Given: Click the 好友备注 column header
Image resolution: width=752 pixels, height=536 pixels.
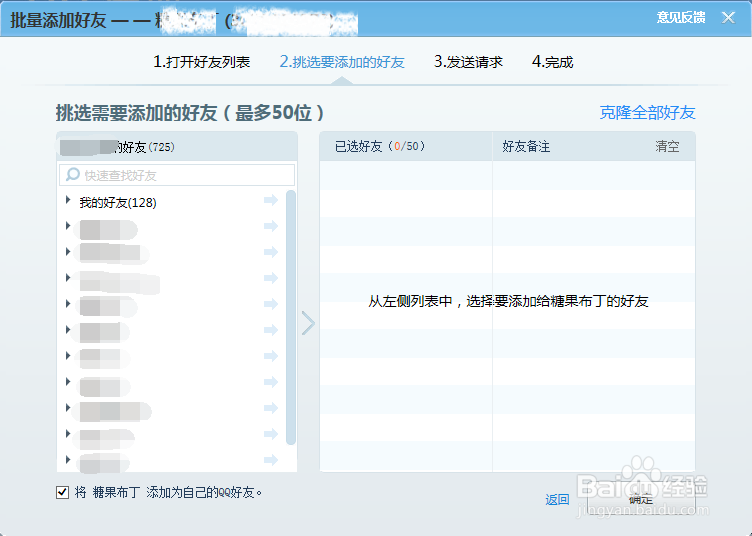Looking at the screenshot, I should (x=526, y=146).
